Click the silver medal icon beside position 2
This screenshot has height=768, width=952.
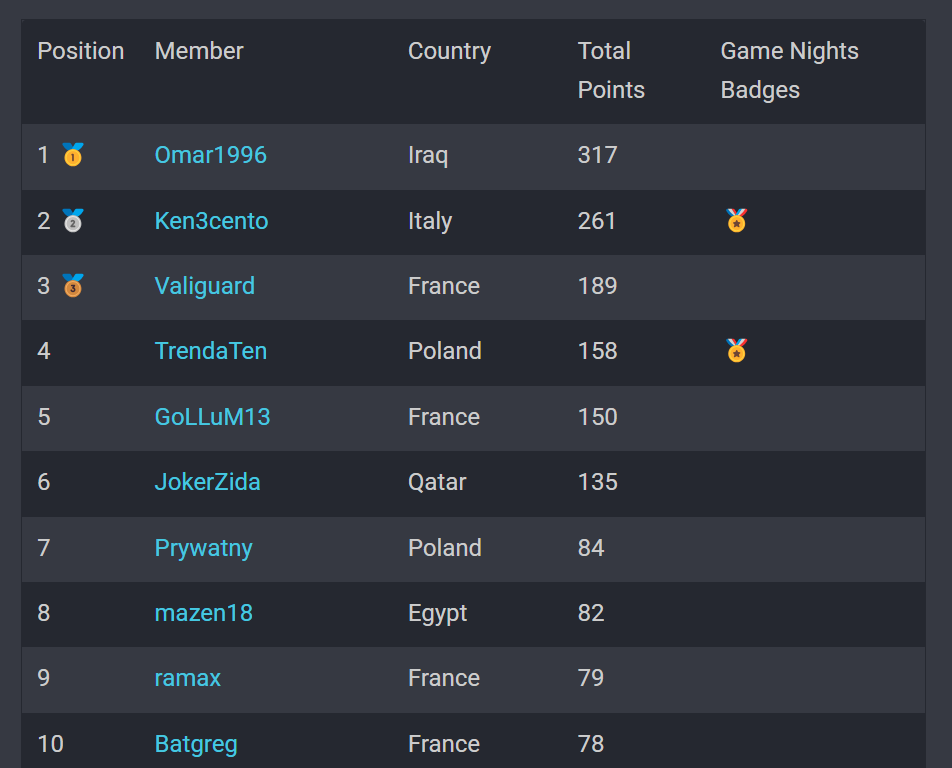point(73,220)
